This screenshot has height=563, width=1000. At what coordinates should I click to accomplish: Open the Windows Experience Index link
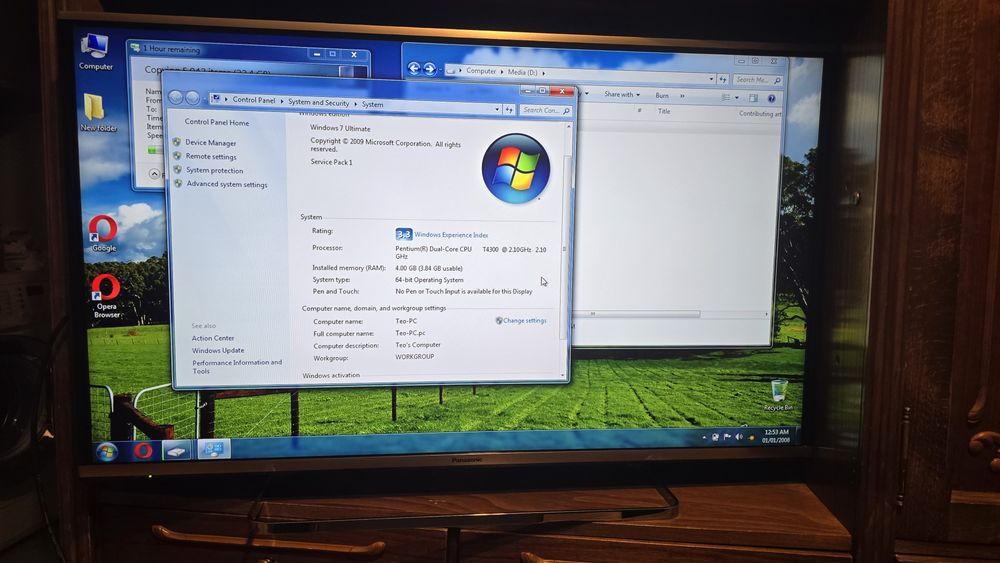(x=452, y=235)
